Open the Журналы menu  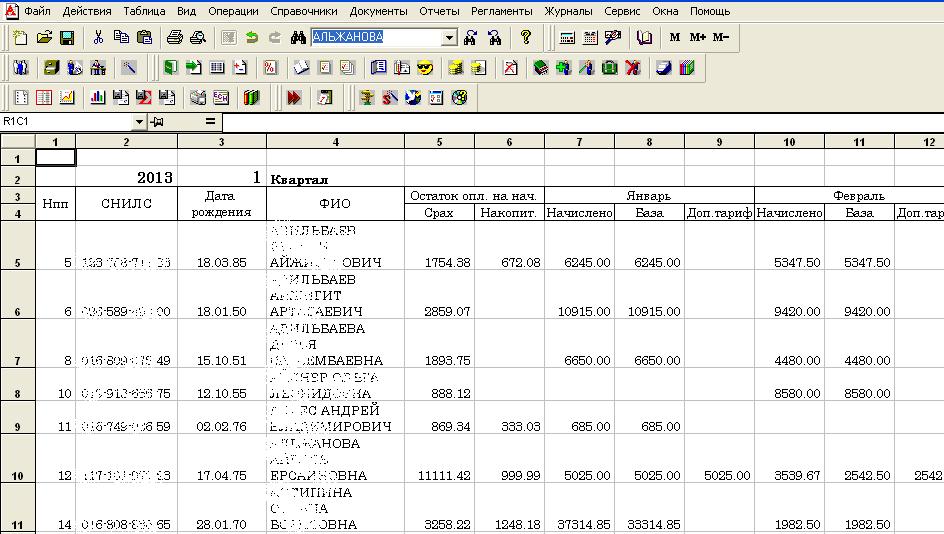568,11
